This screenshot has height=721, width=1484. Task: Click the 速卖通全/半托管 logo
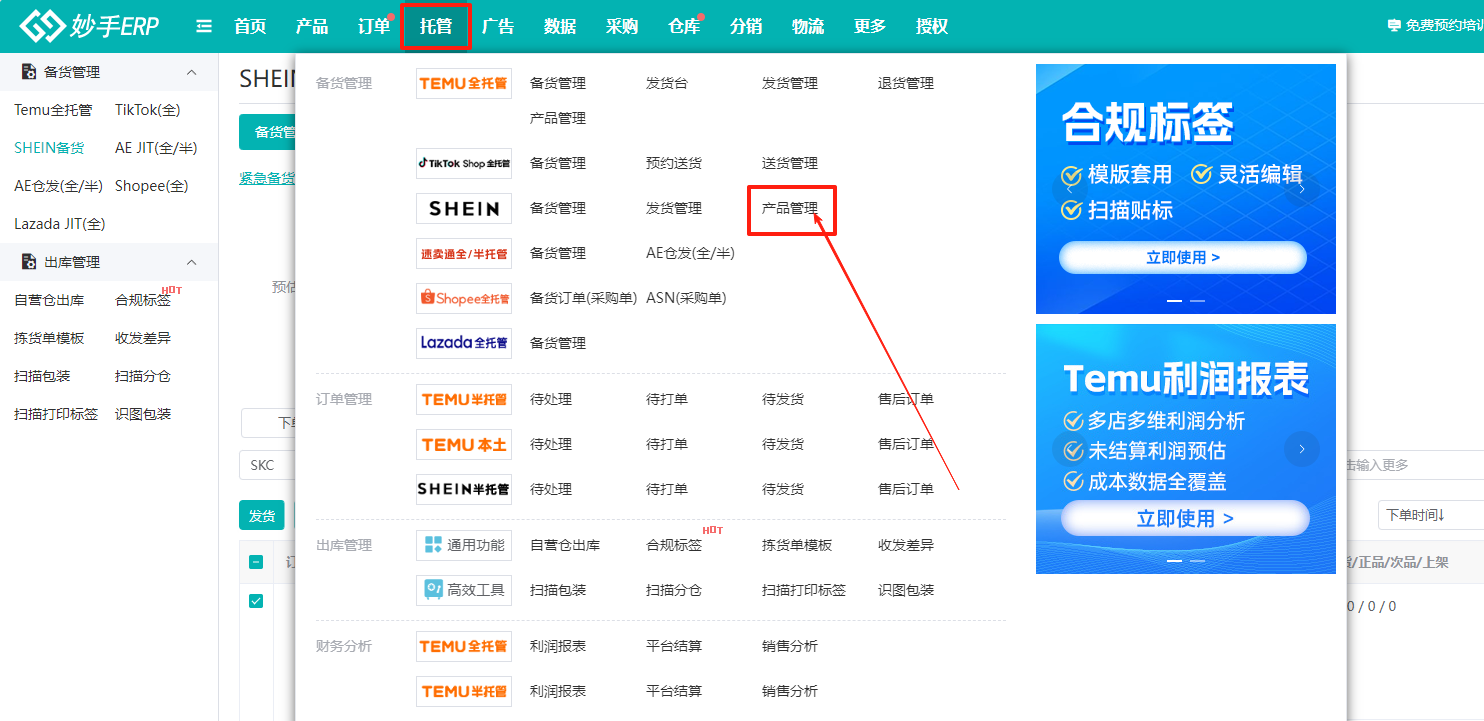coord(464,253)
